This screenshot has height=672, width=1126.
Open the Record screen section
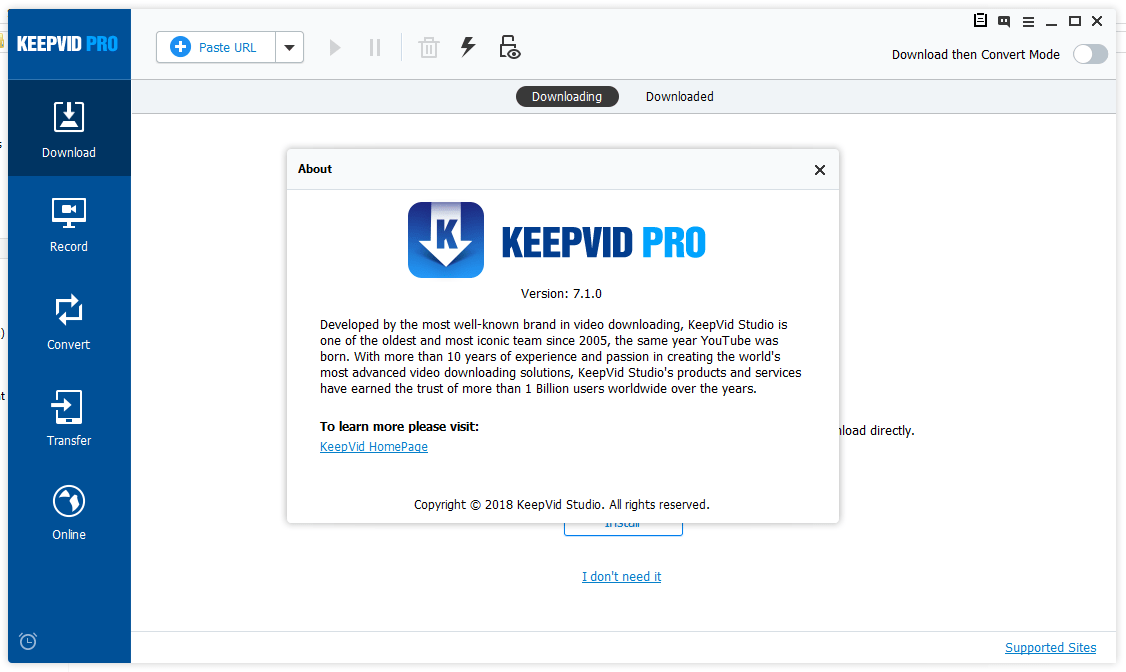click(69, 225)
